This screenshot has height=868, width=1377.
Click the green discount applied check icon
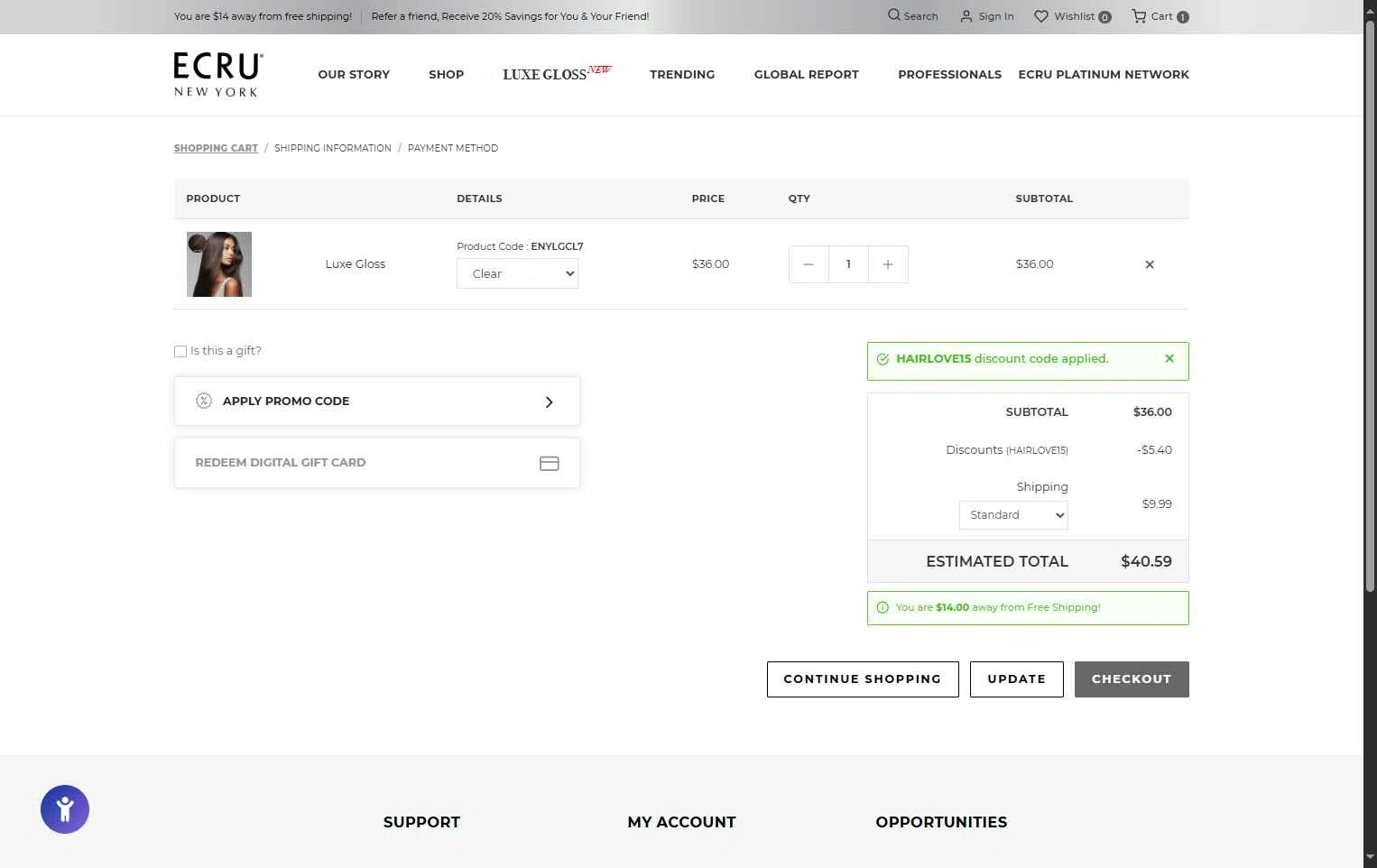[x=883, y=359]
